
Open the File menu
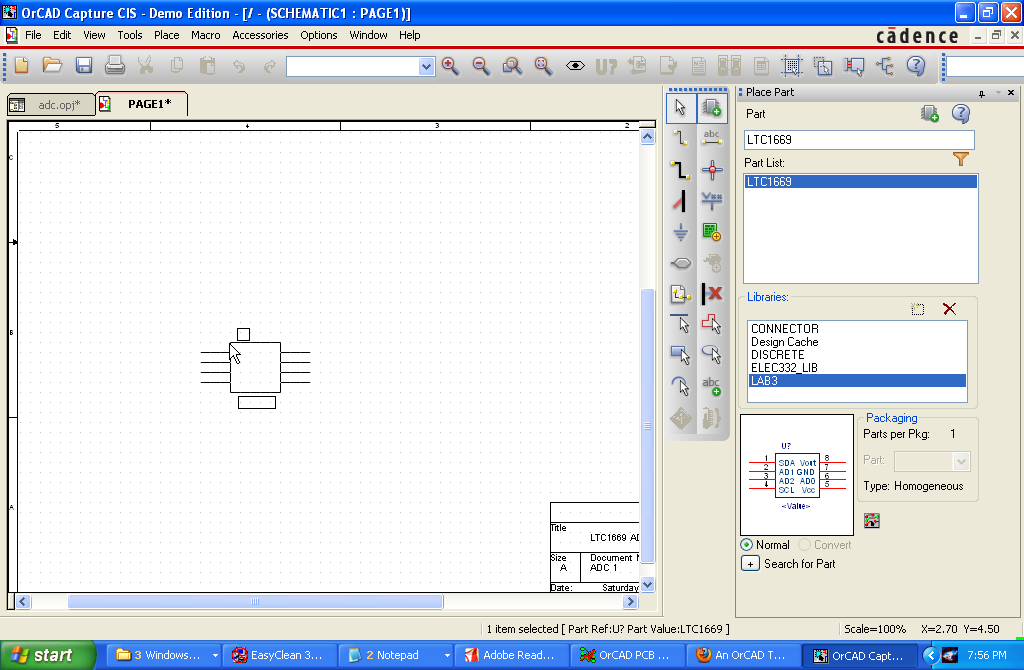pos(33,35)
